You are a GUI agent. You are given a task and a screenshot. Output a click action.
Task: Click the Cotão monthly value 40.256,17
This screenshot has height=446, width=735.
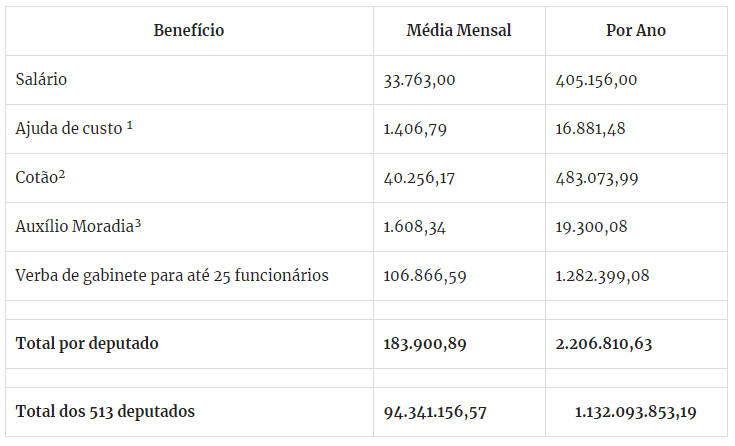click(x=419, y=178)
